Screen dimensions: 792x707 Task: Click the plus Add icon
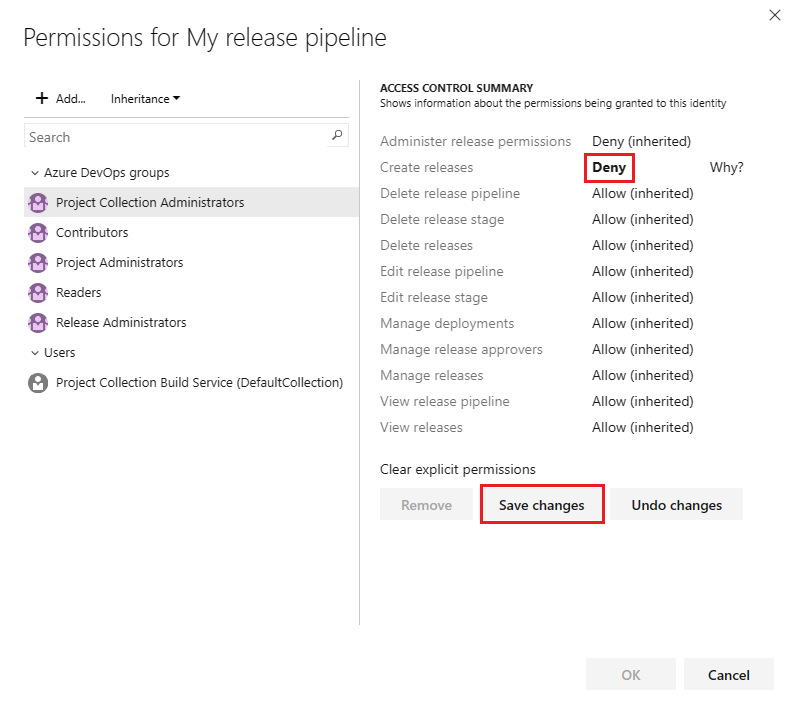pyautogui.click(x=42, y=98)
